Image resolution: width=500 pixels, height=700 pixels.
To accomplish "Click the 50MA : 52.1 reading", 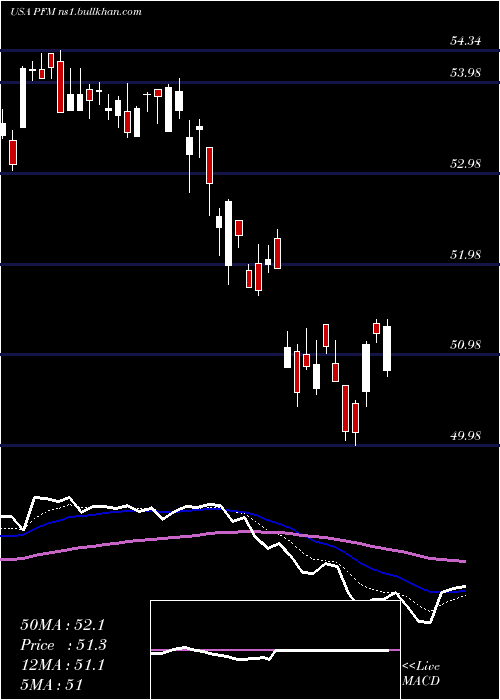I will coord(63,625).
